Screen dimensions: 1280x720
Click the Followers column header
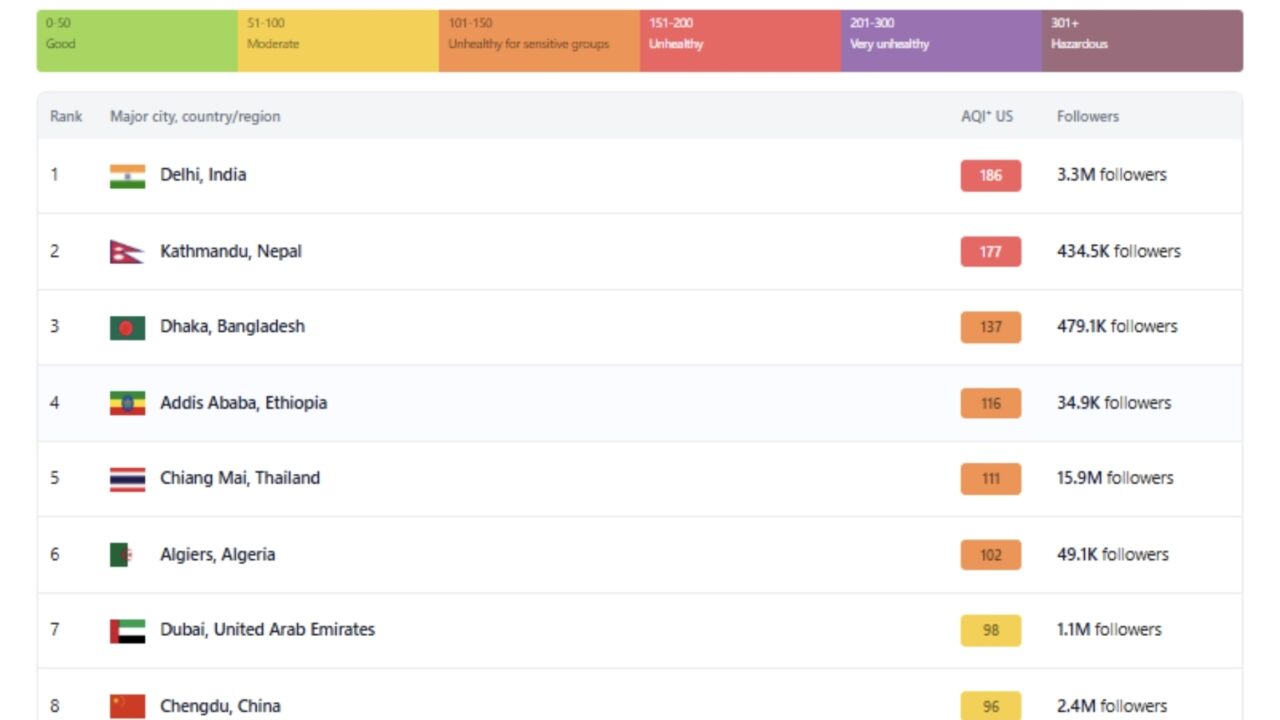[x=1087, y=116]
